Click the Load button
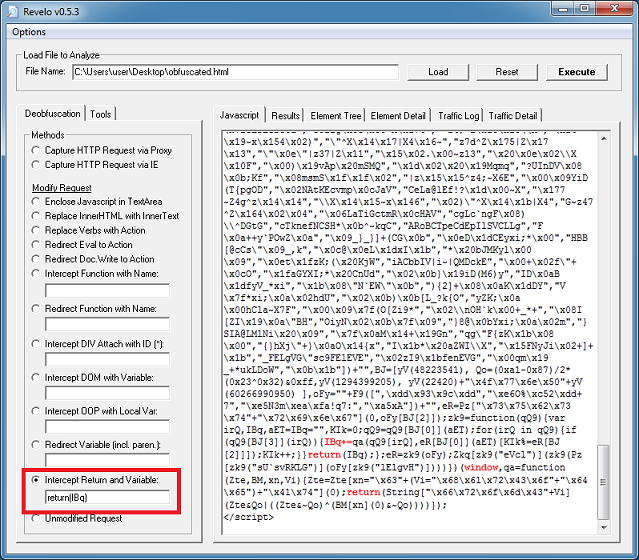The width and height of the screenshot is (639, 560). pos(438,72)
